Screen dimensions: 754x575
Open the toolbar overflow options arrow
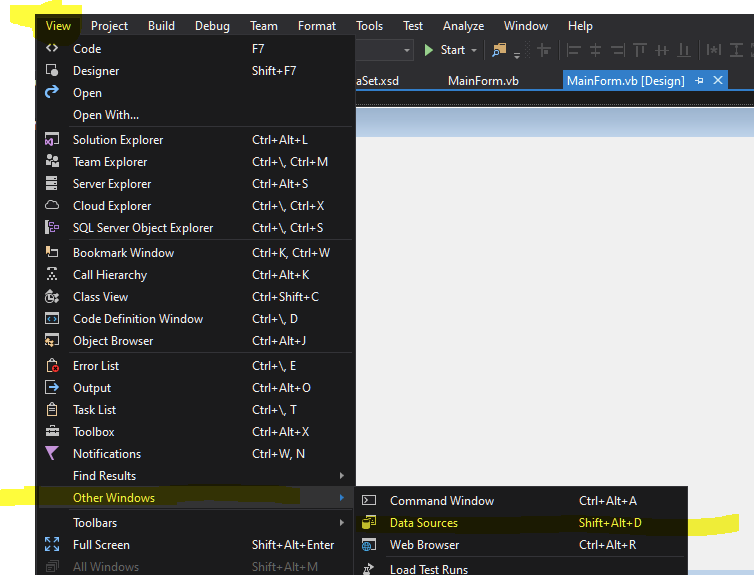517,55
